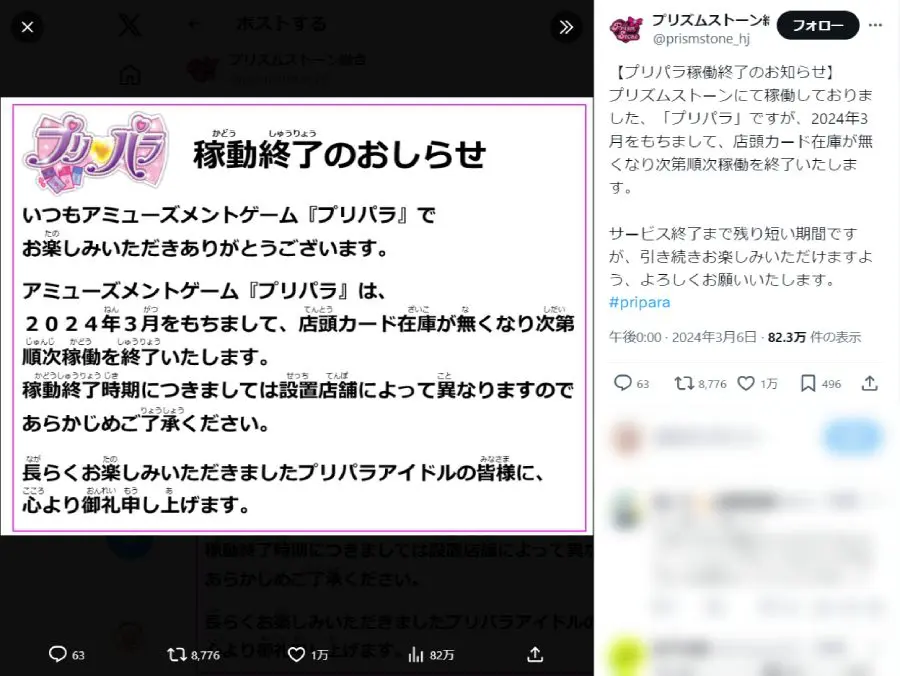This screenshot has width=900, height=676.
Task: Open the three-dot more options menu
Action: tap(875, 25)
